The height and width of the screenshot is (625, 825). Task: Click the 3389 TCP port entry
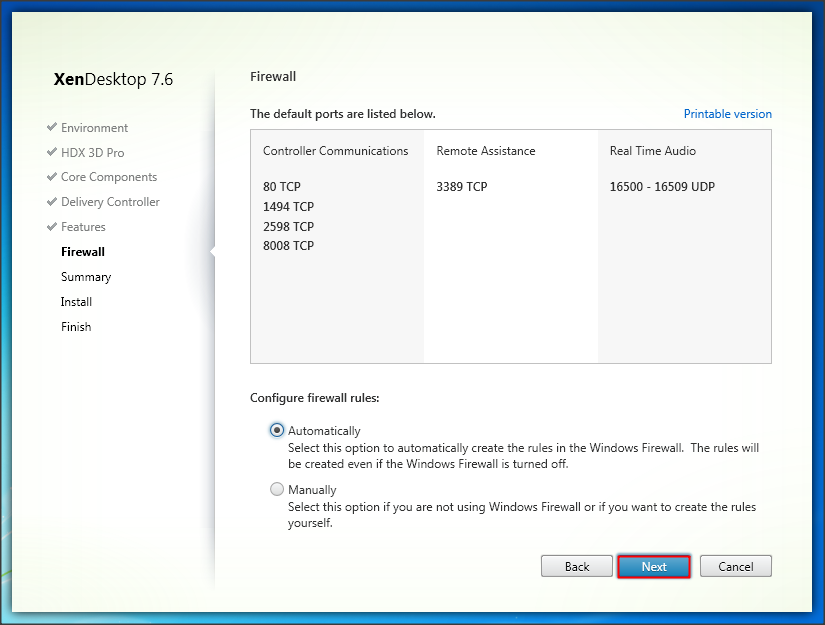coord(463,187)
